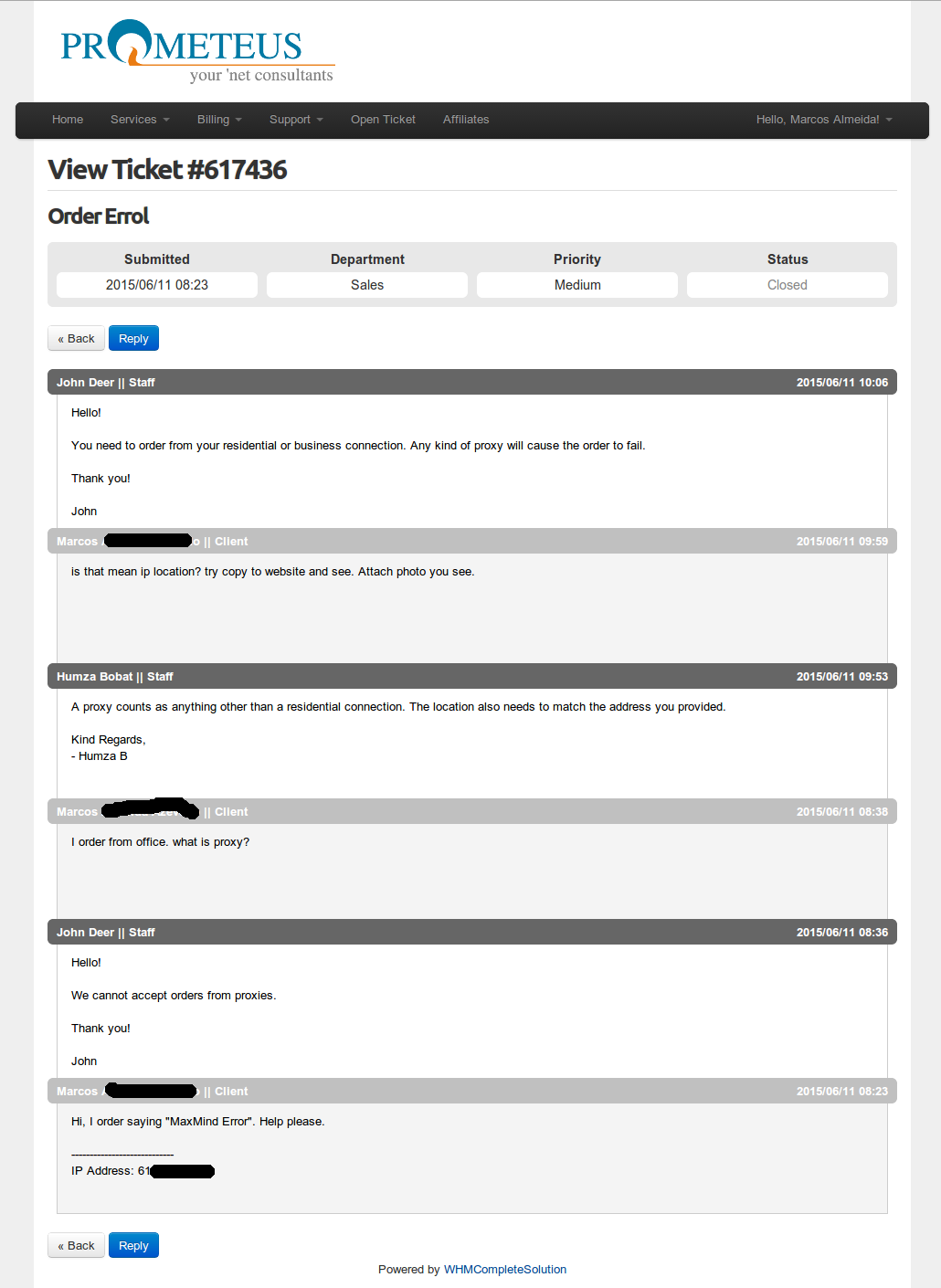Click the top Reply button
Viewport: 941px width, 1288px height.
coord(133,338)
